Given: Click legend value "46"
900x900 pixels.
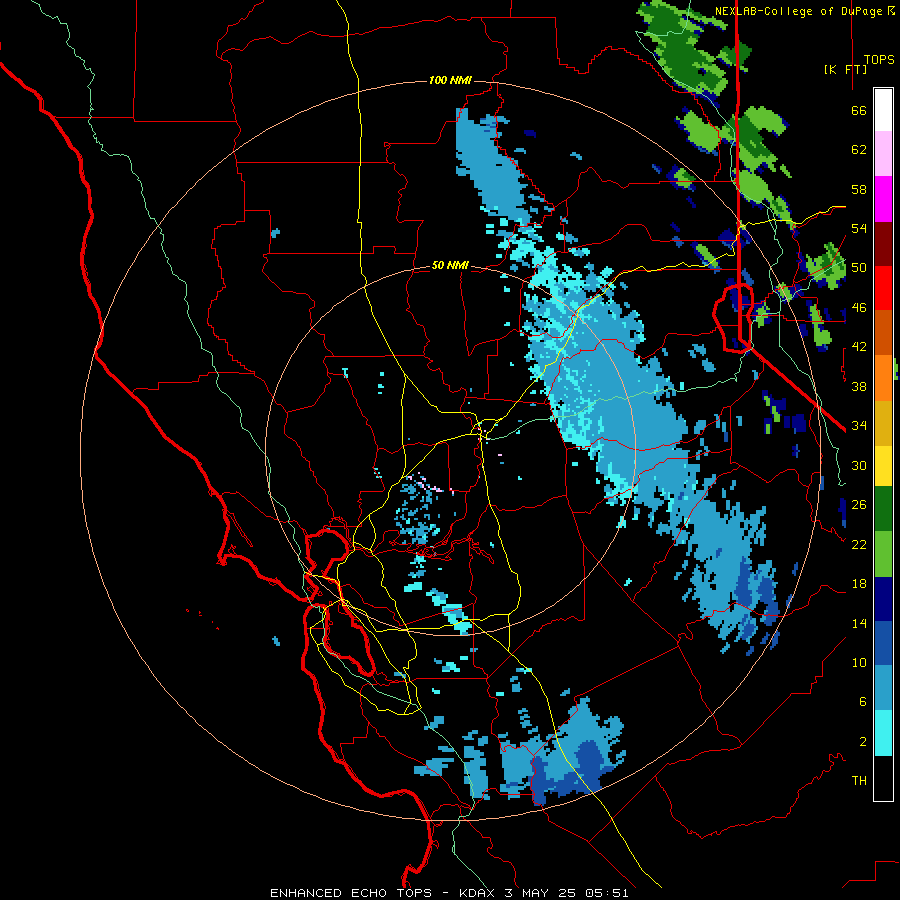Looking at the screenshot, I should point(859,308).
